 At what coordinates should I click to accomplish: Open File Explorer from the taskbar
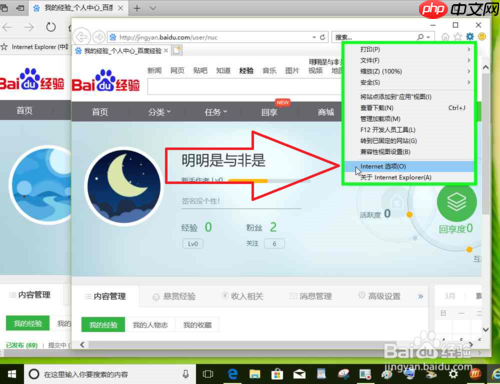coord(255,374)
